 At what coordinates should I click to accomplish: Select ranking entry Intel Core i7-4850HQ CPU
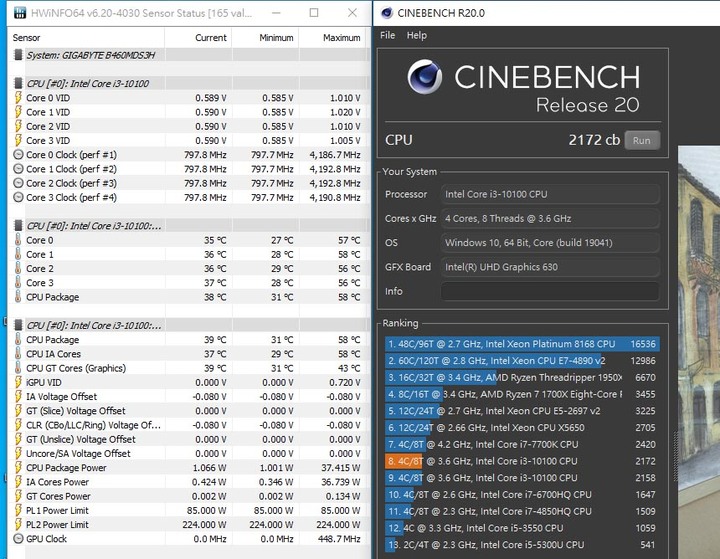pos(522,511)
